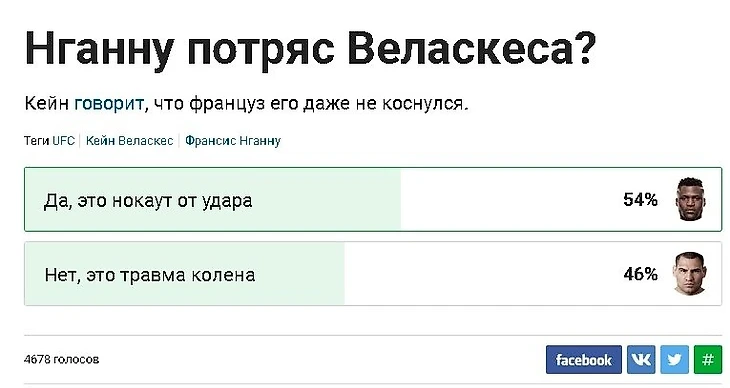The image size is (730, 388).
Task: Click the "4678 голосов" vote counter
Action: click(x=61, y=360)
